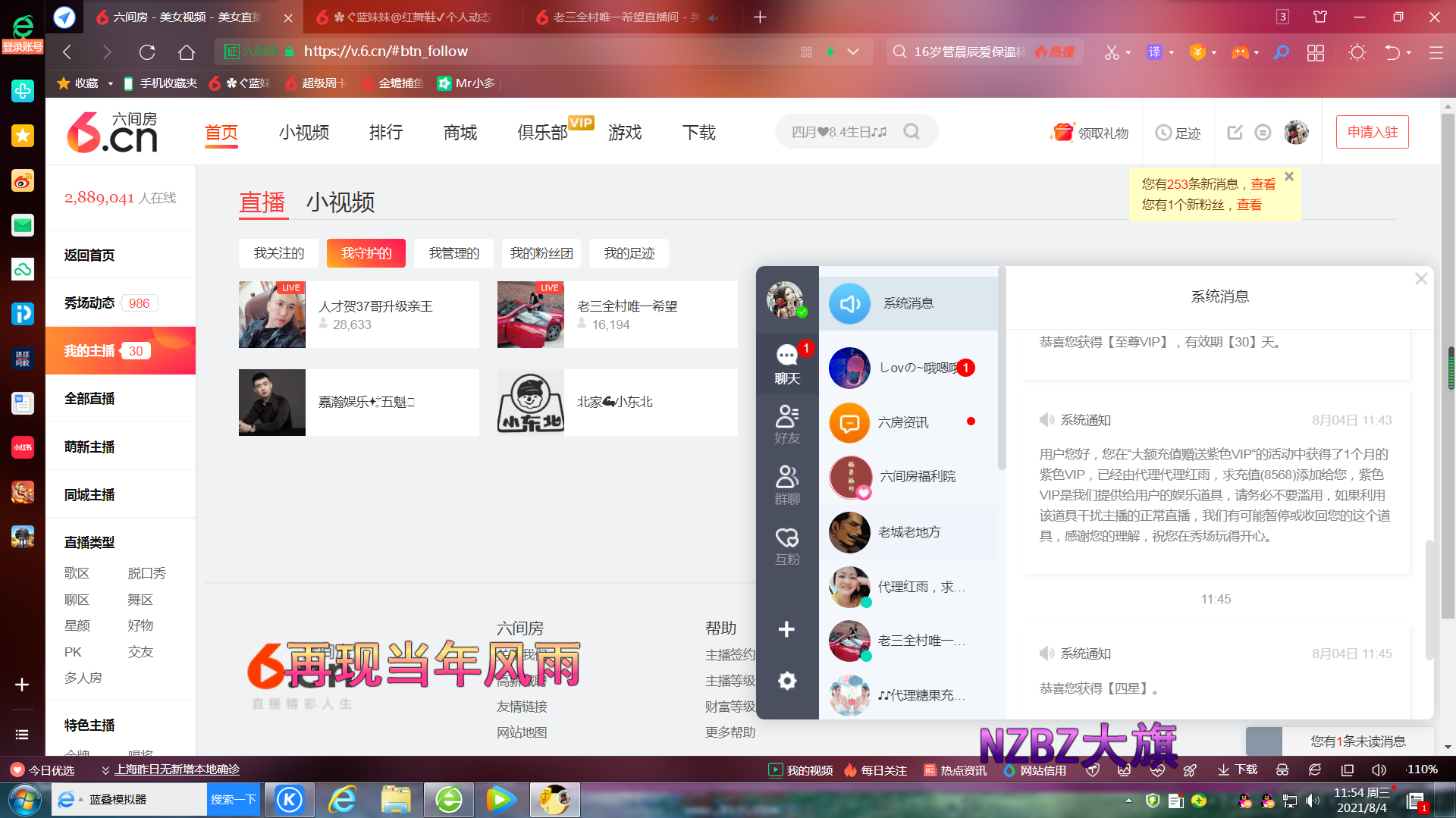Image resolution: width=1456 pixels, height=818 pixels.
Task: Open user avatar in site header
Action: [1296, 133]
